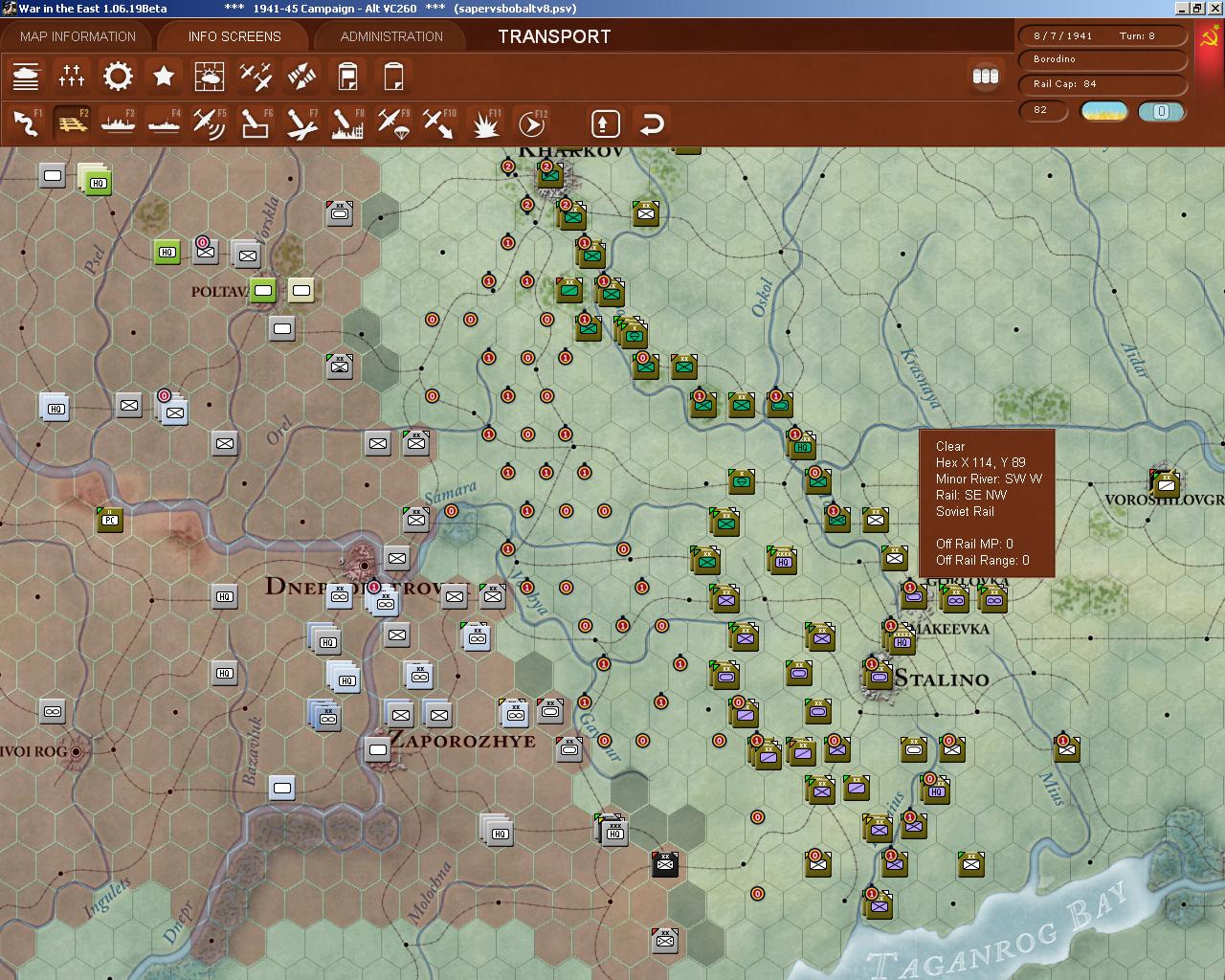Viewport: 1225px width, 980px height.
Task: Activate the F5 air recon mode
Action: point(210,123)
